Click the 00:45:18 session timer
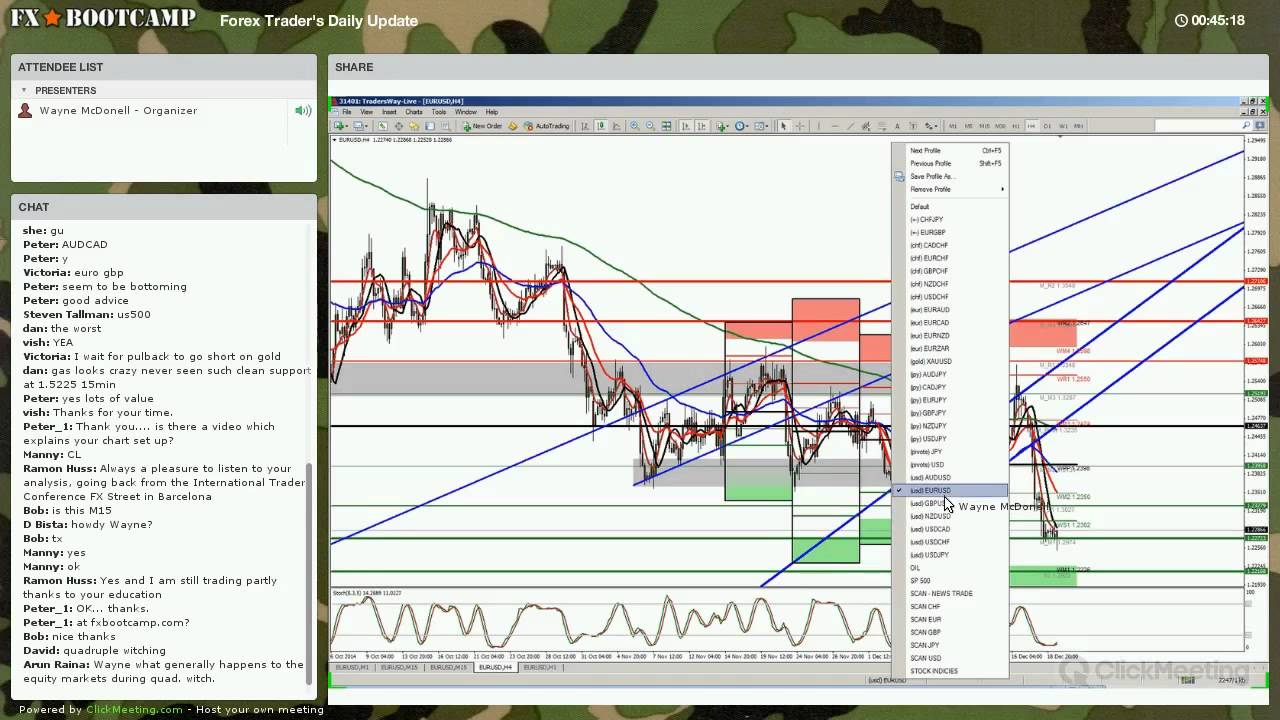The height and width of the screenshot is (720, 1280). 1210,20
